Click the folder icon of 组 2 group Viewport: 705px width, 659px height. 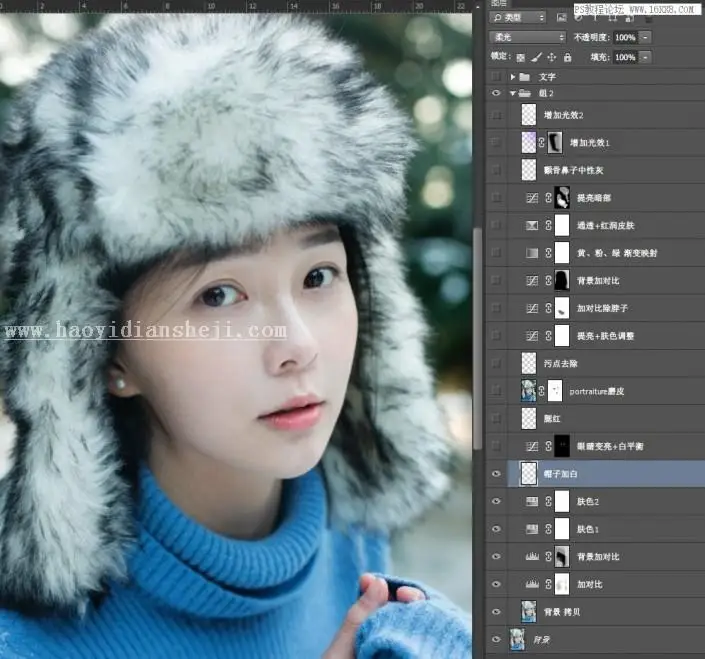pyautogui.click(x=525, y=94)
